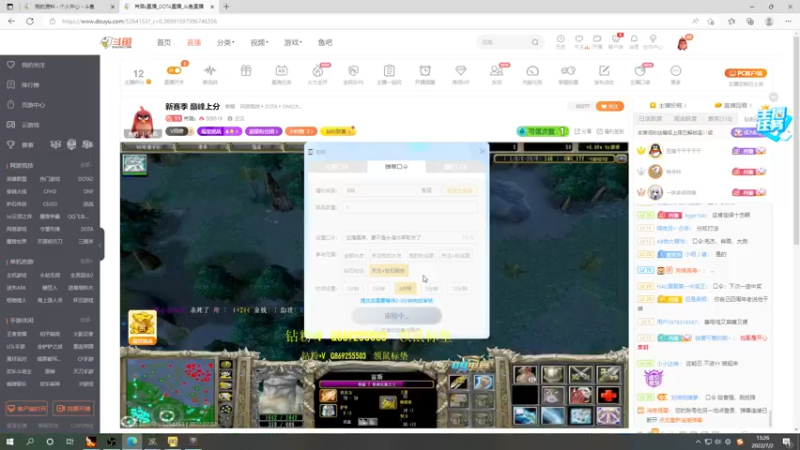Image resolution: width=800 pixels, height=450 pixels.
Task: Open the more (ellipsis) icon in the toolbar
Action: pyautogui.click(x=676, y=70)
